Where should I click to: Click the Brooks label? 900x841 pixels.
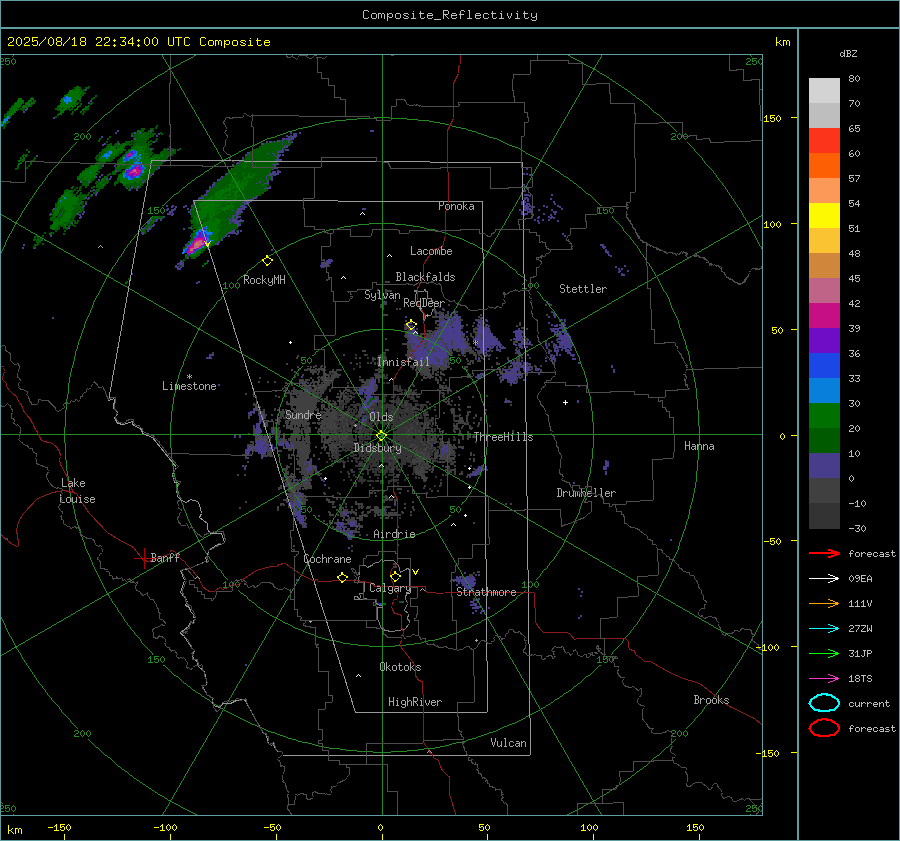click(x=711, y=700)
